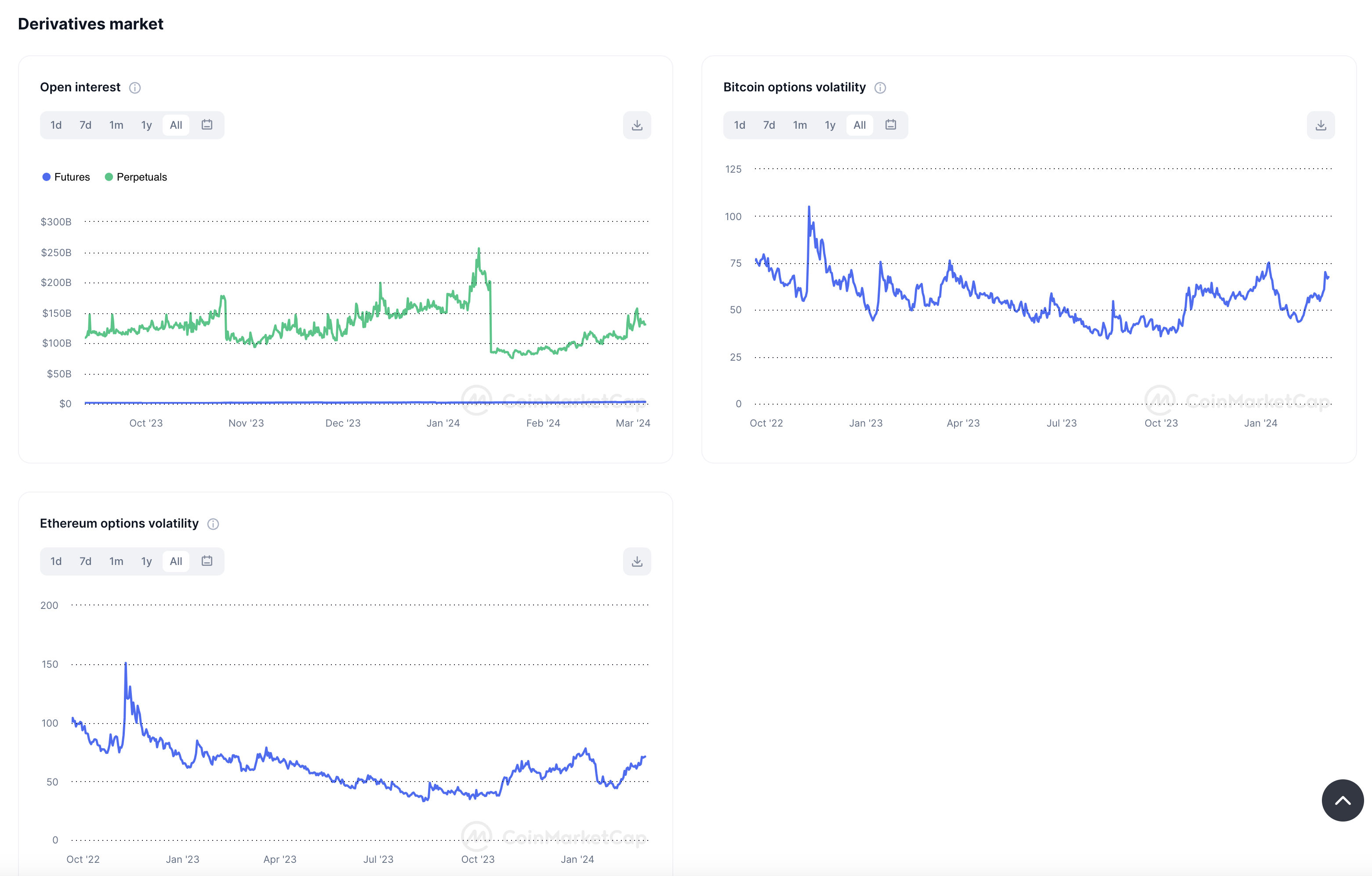Download the Bitcoin options volatility chart

1320,125
